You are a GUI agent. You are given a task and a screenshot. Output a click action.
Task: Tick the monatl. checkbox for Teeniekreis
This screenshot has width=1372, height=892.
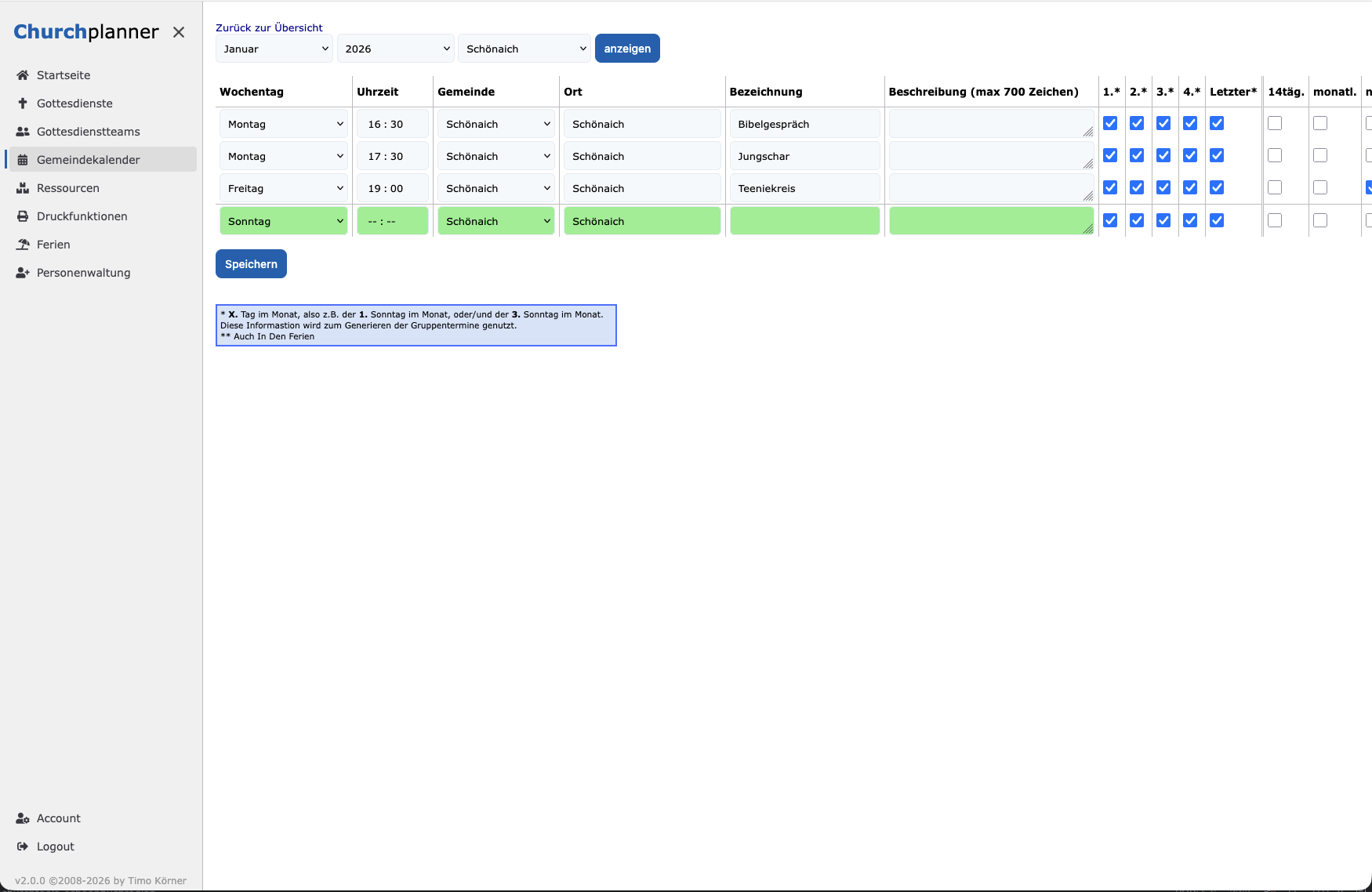pos(1320,187)
